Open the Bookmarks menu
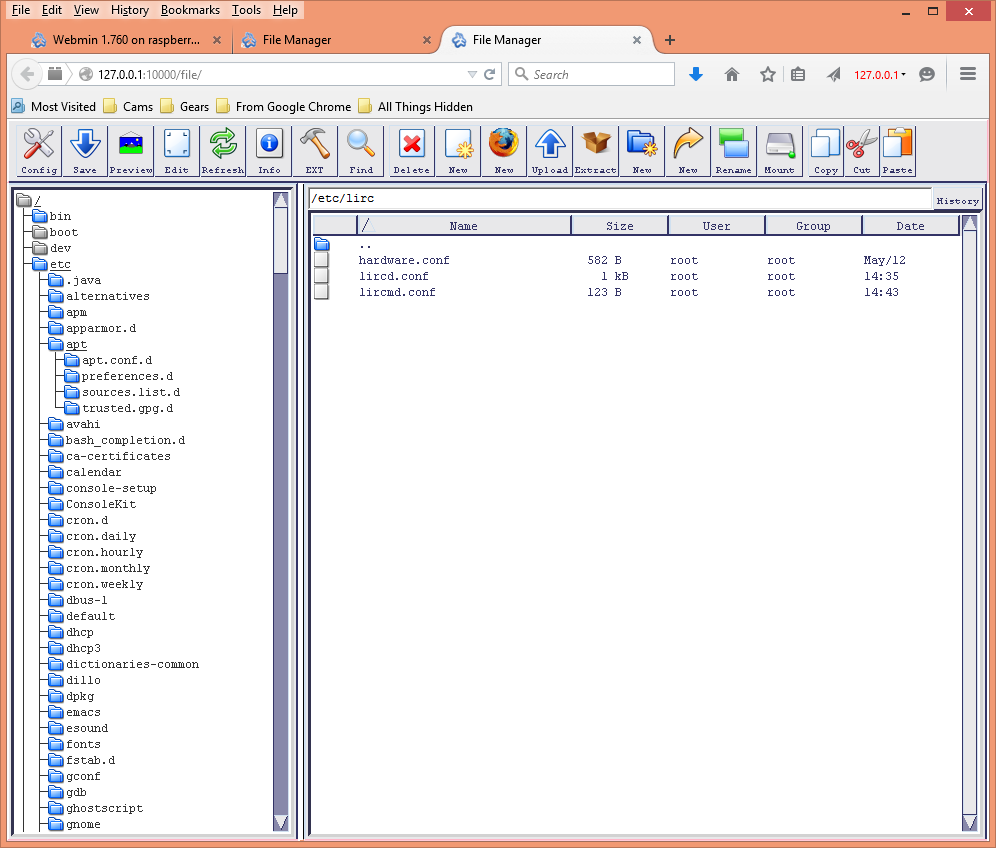The height and width of the screenshot is (848, 996). pos(190,10)
